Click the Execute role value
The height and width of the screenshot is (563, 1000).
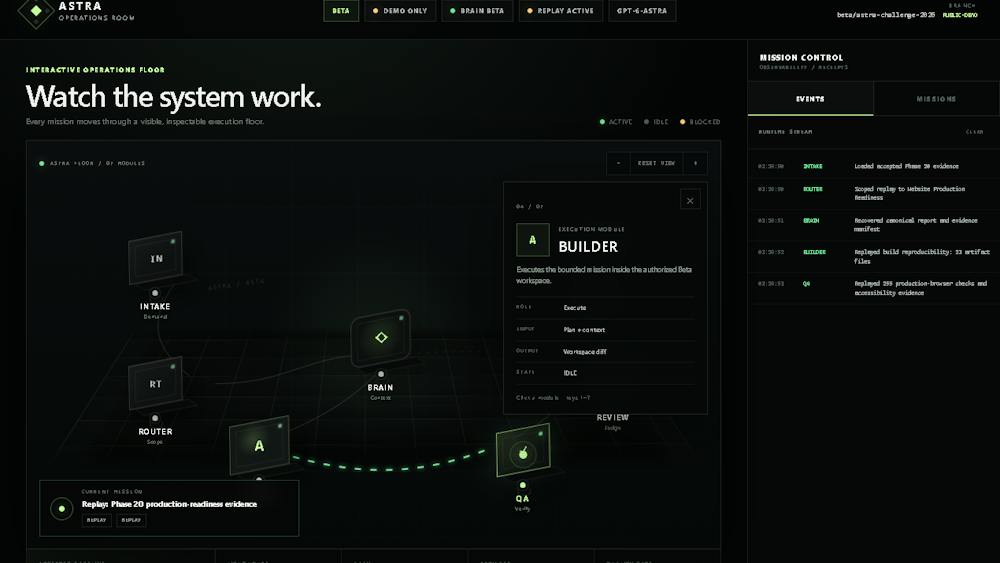(x=575, y=308)
